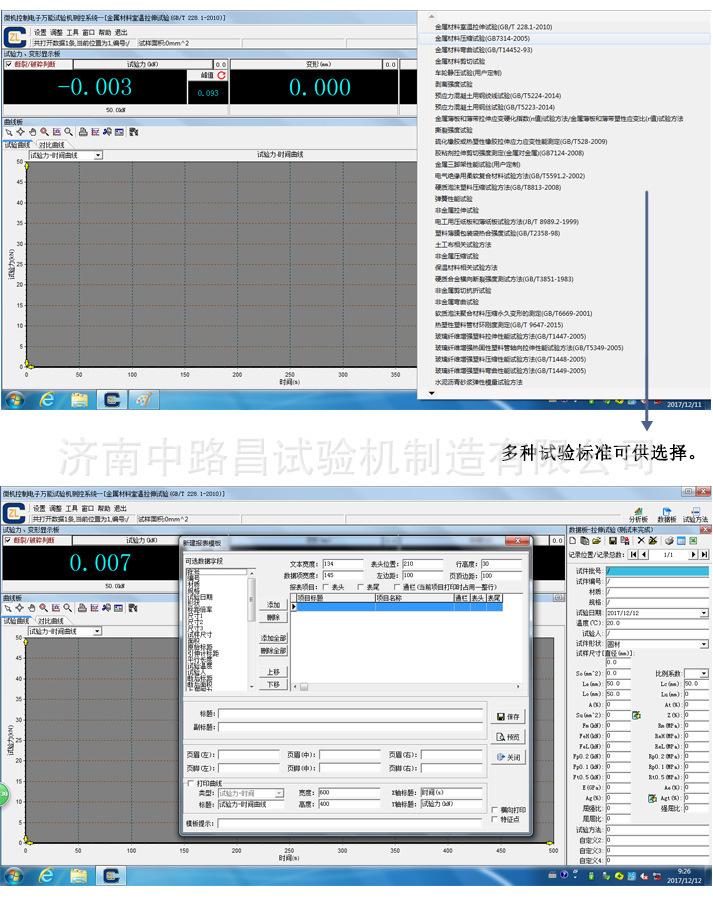This screenshot has width=713, height=899.
Task: Jump to first record with navigation arrow
Action: pos(633,554)
